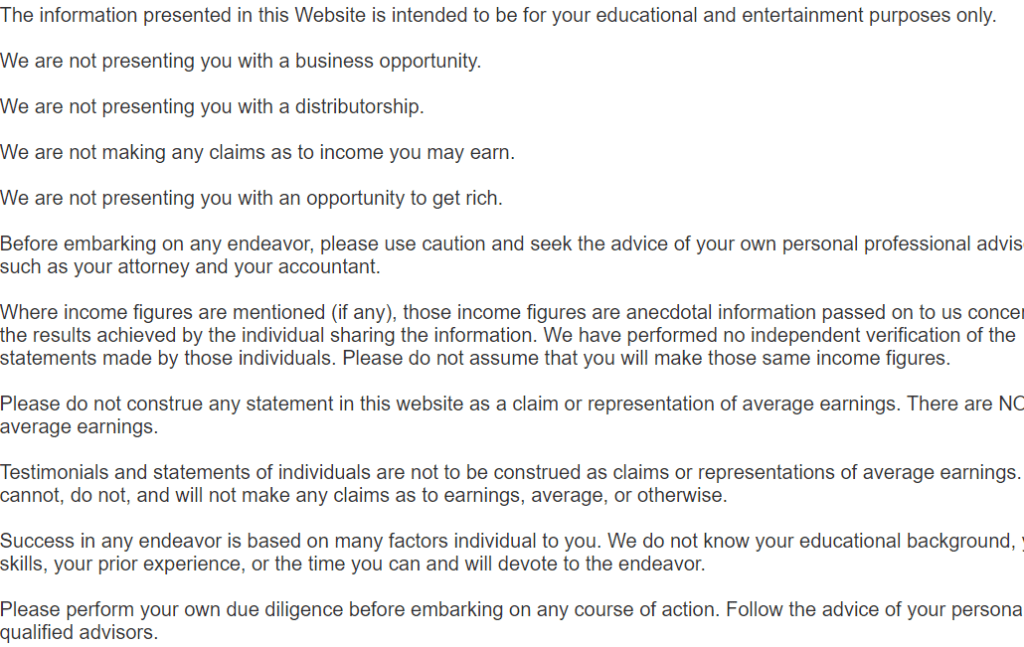Click the words 'educational and entertainment purposes'
Image resolution: width=1024 pixels, height=647 pixels.
coord(774,15)
